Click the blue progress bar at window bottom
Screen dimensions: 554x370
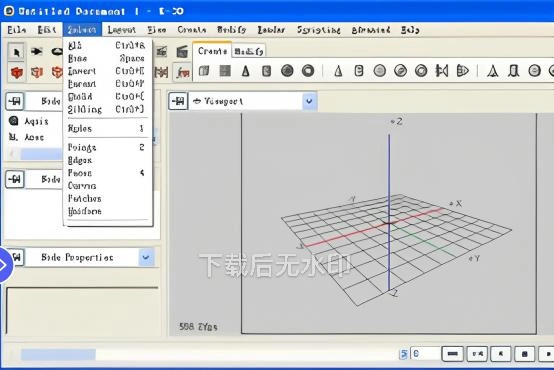(x=58, y=354)
